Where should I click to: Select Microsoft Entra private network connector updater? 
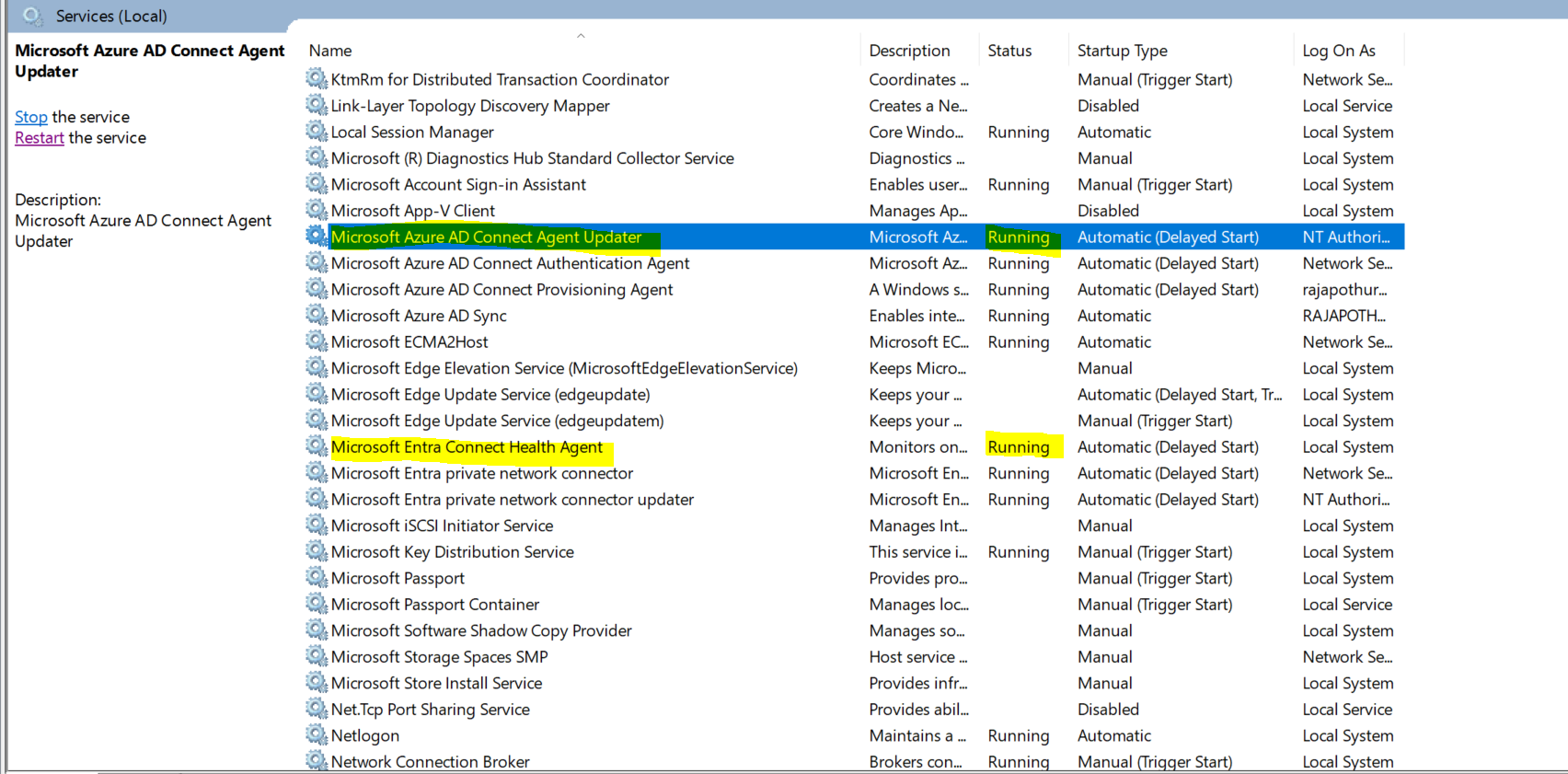(x=513, y=500)
